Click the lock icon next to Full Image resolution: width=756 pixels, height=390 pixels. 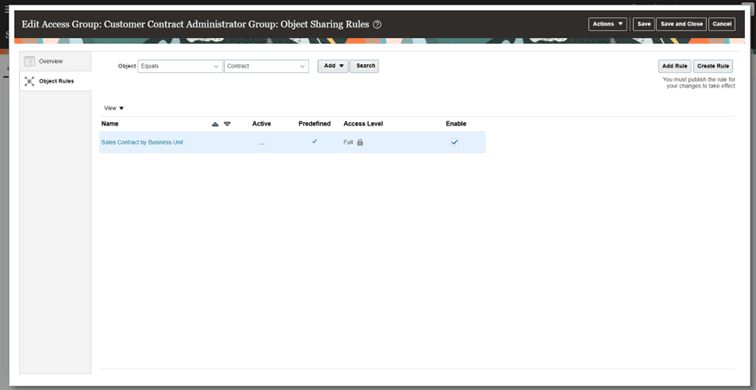(360, 143)
